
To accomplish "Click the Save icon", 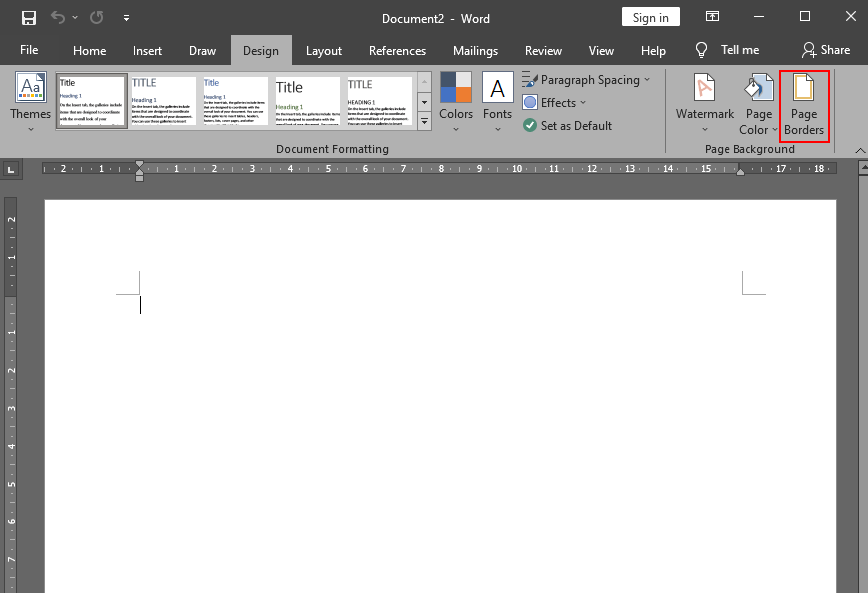I will 26,17.
